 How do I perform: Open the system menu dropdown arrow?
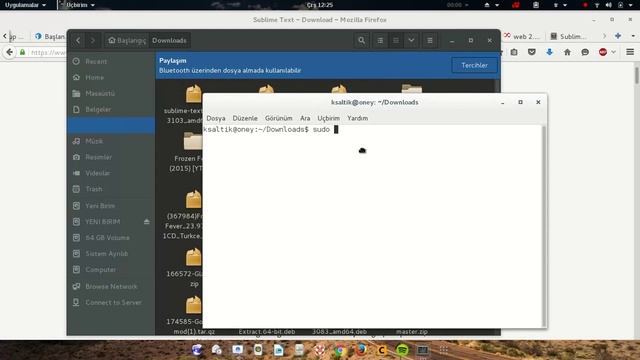click(631, 5)
